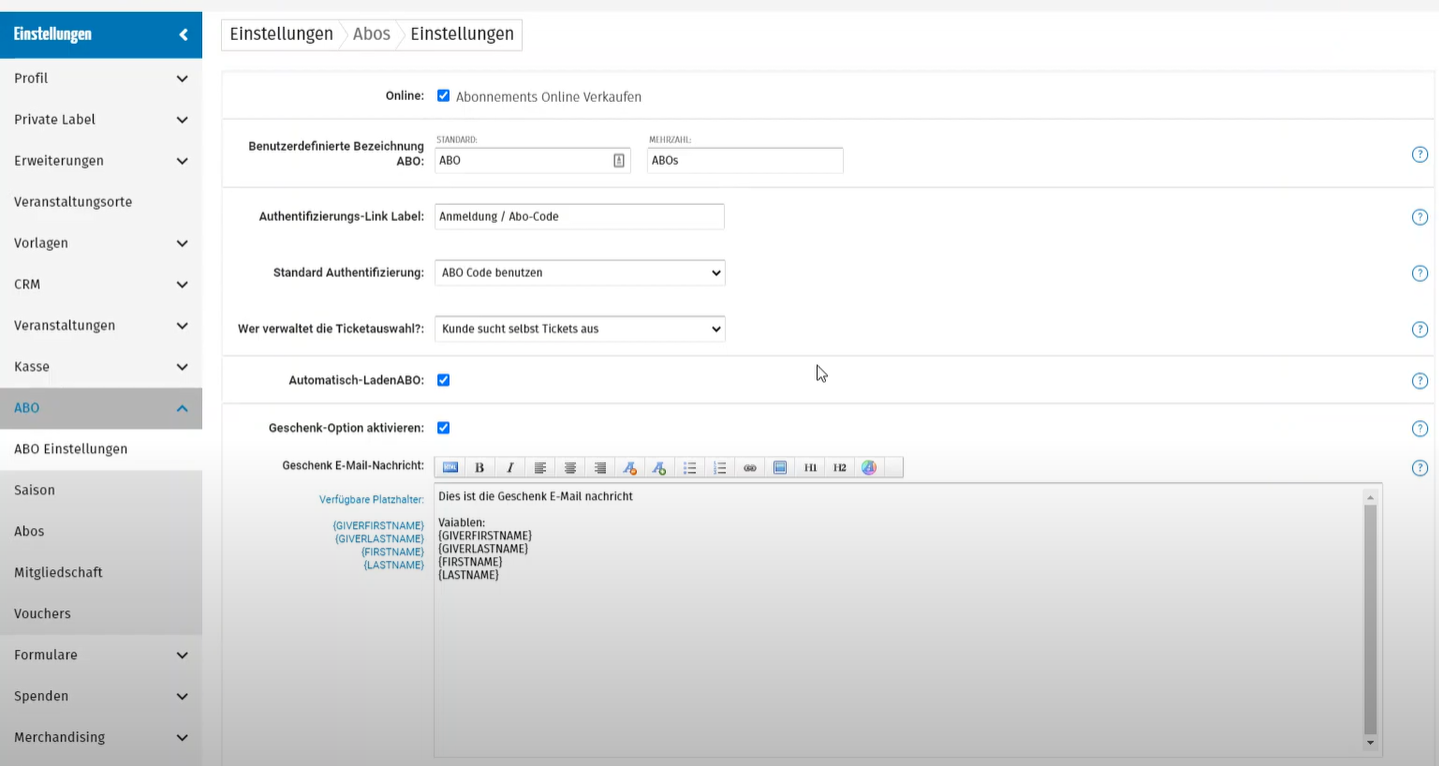Screen dimensions: 1439x766
Task: Click the last Einstellungen breadcrumb
Action: [462, 34]
